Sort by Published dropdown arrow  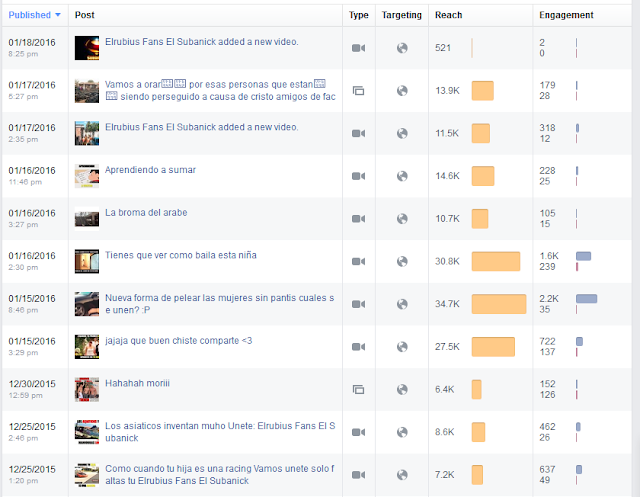point(58,15)
